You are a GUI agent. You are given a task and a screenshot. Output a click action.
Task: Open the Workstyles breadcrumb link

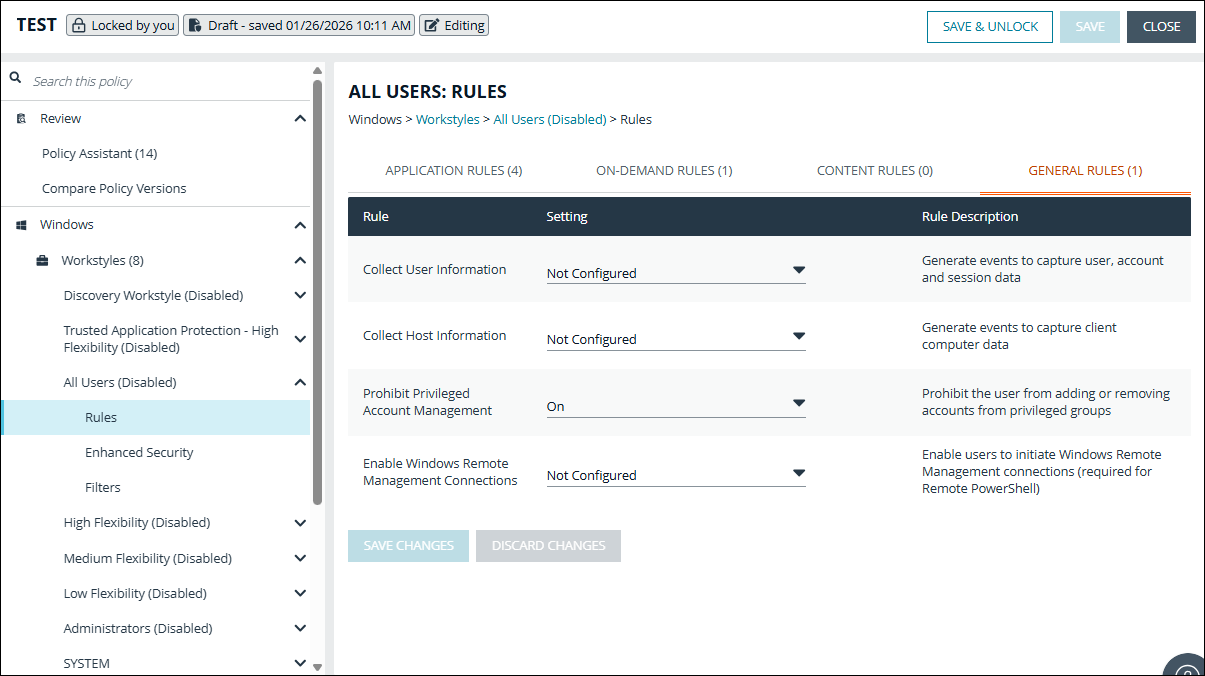coord(447,118)
